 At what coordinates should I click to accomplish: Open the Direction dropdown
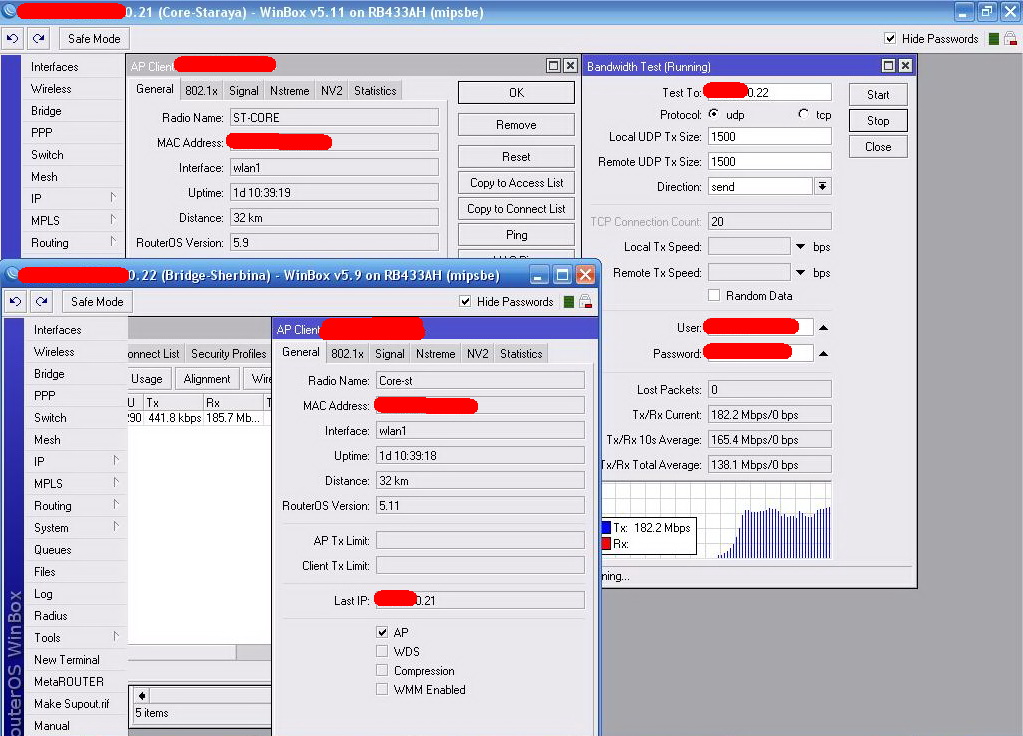pos(823,187)
